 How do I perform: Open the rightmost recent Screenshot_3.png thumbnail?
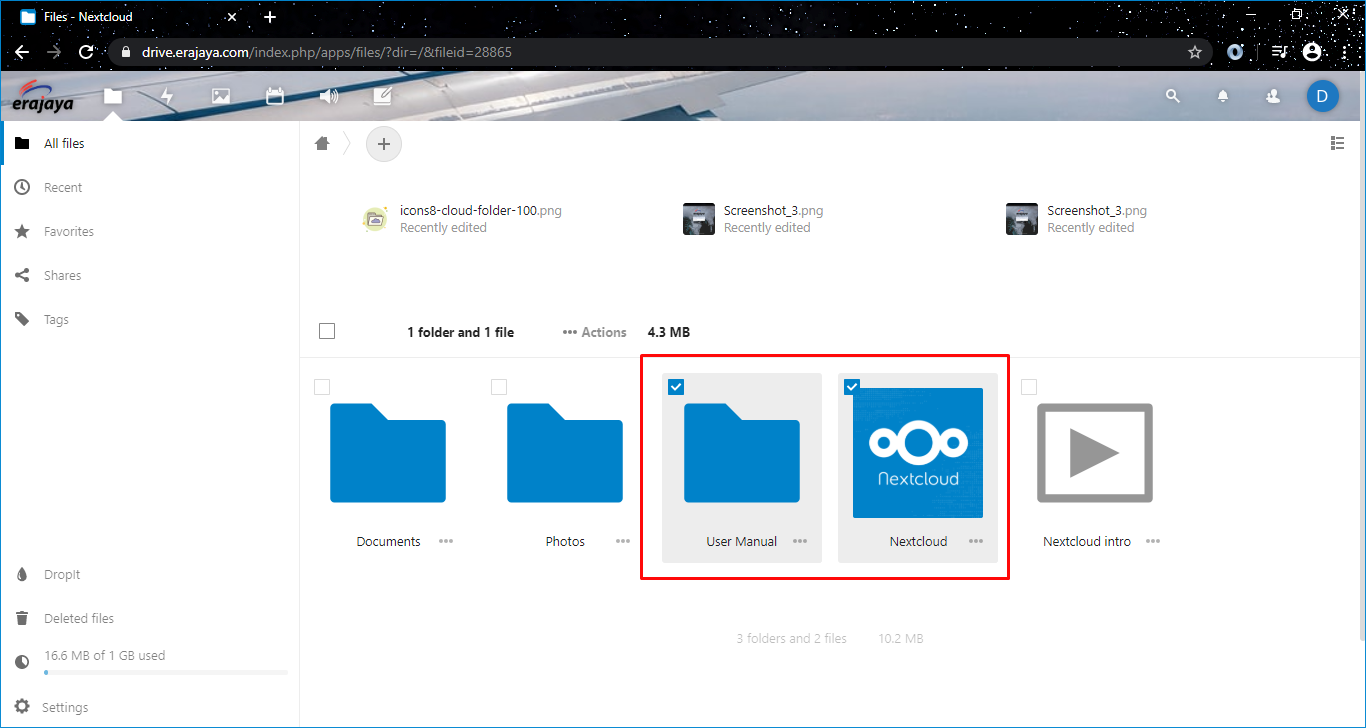coord(1022,219)
